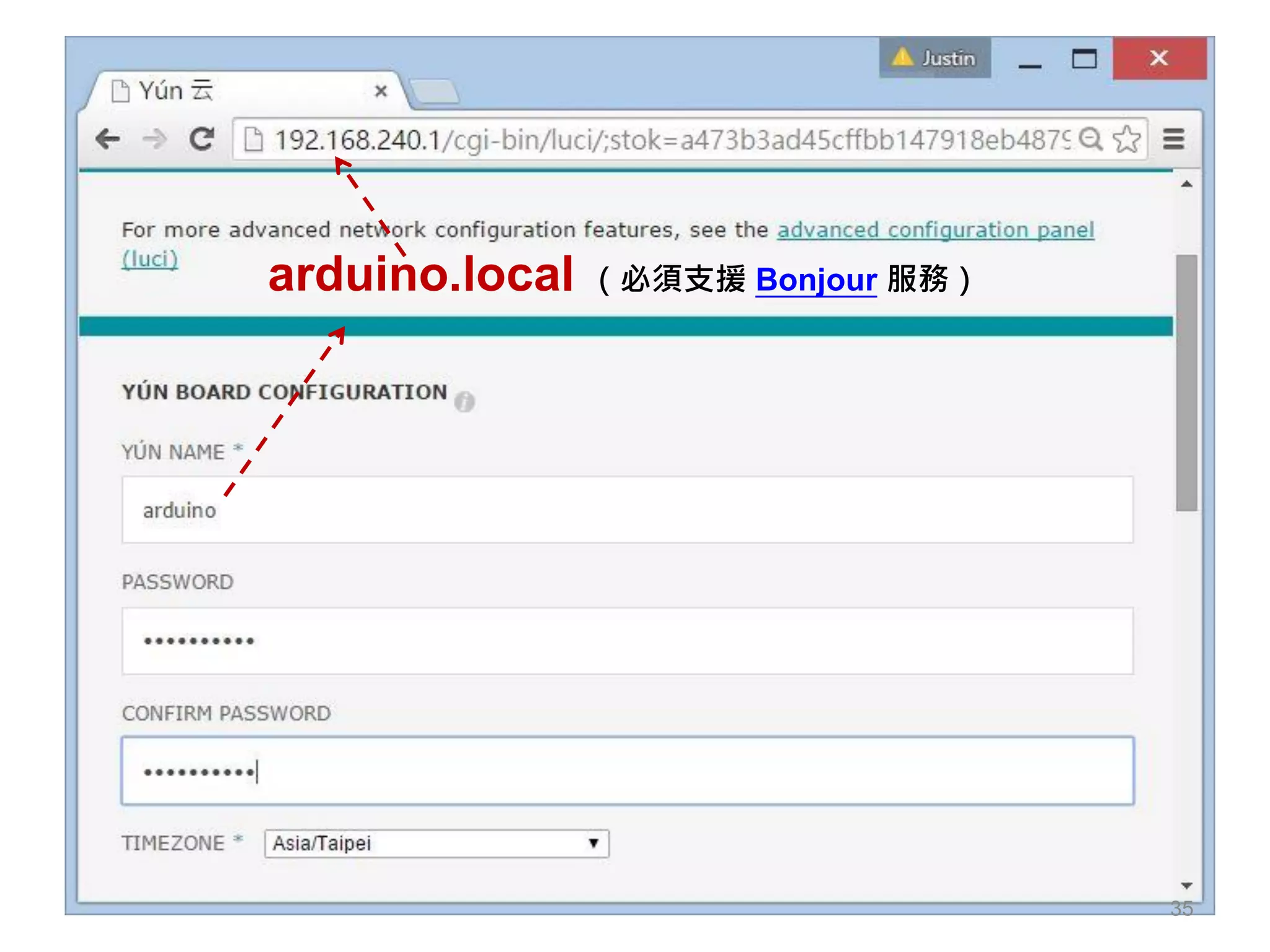
Task: Click the vertical scrollbar thumb
Action: (x=1186, y=382)
